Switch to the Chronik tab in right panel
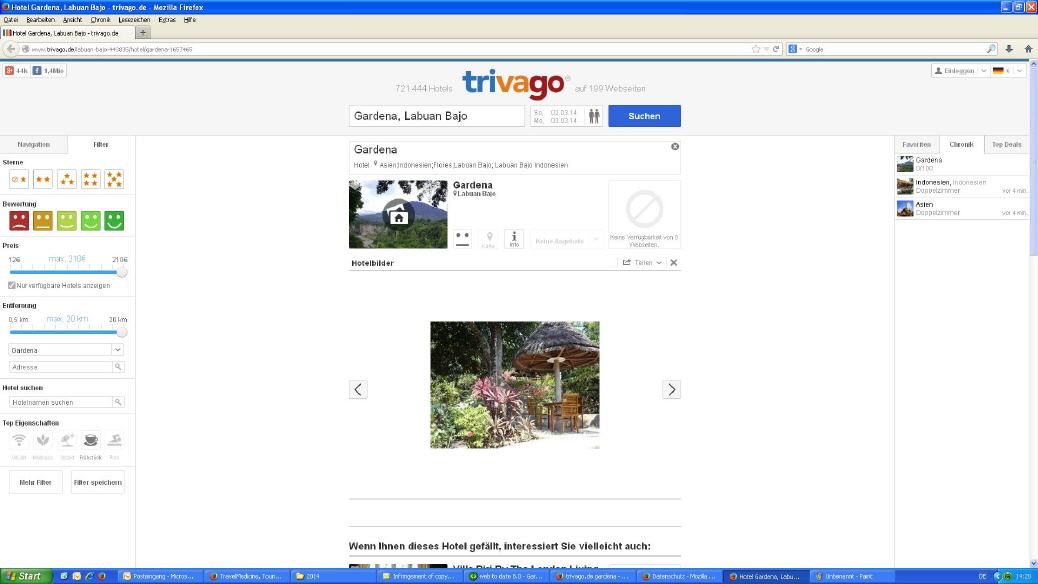 (961, 144)
